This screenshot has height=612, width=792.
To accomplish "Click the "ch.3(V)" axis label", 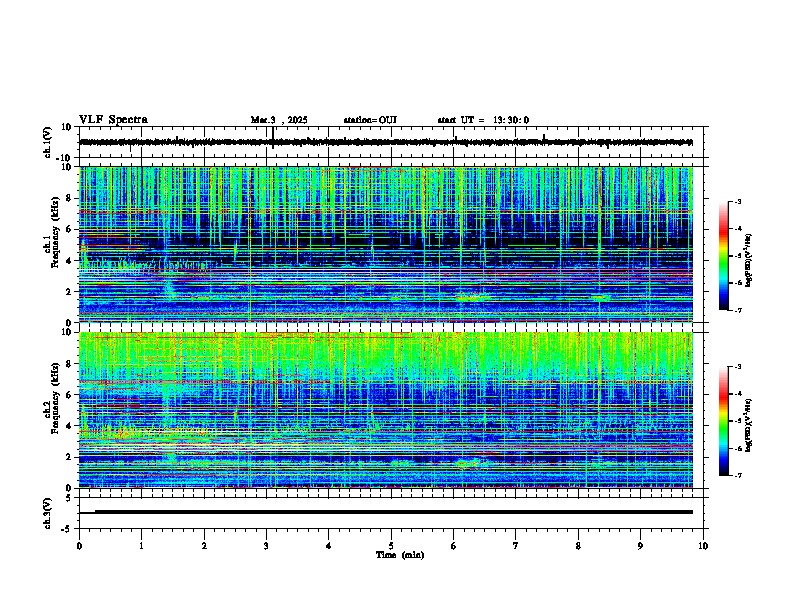I will click(48, 513).
